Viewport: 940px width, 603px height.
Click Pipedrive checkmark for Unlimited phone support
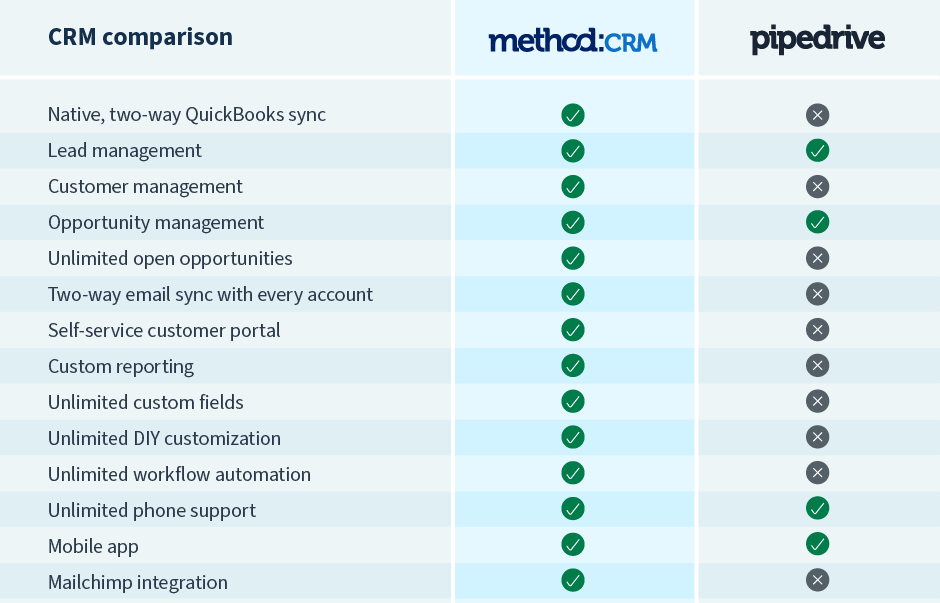coord(817,510)
